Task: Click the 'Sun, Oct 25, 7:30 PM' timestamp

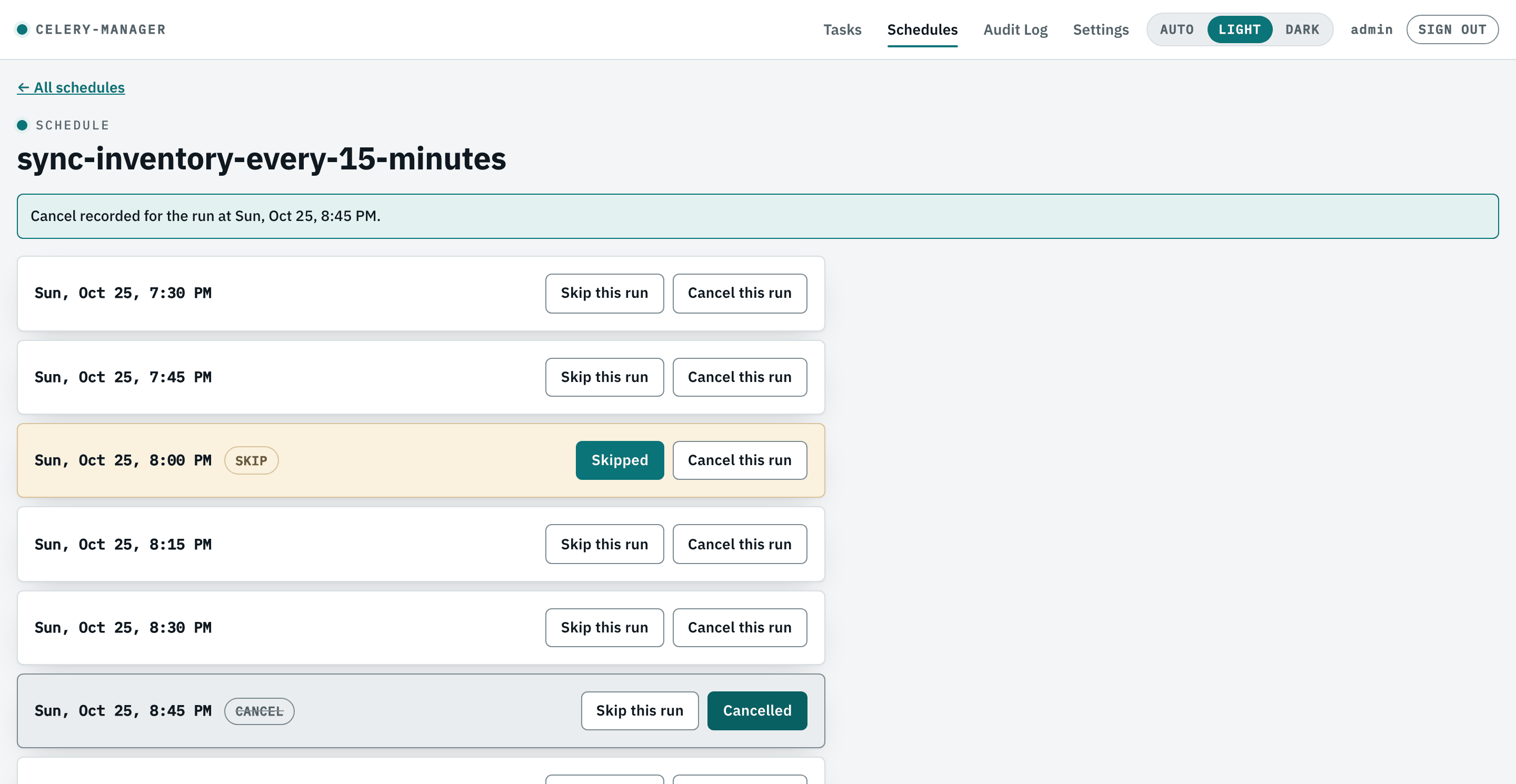Action: 123,293
